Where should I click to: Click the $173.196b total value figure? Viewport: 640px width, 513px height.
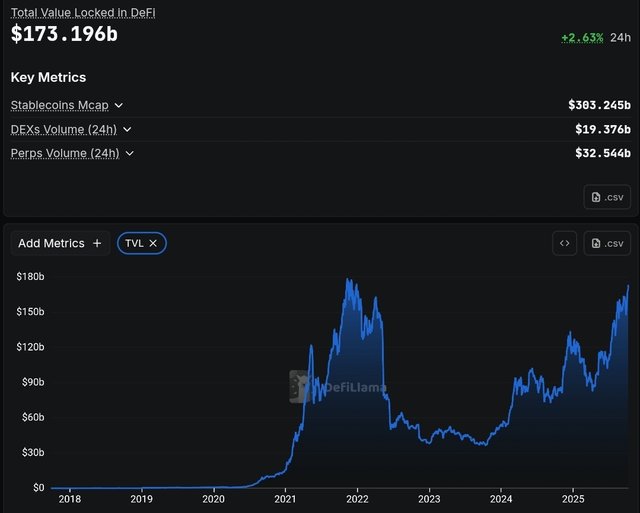tap(64, 34)
